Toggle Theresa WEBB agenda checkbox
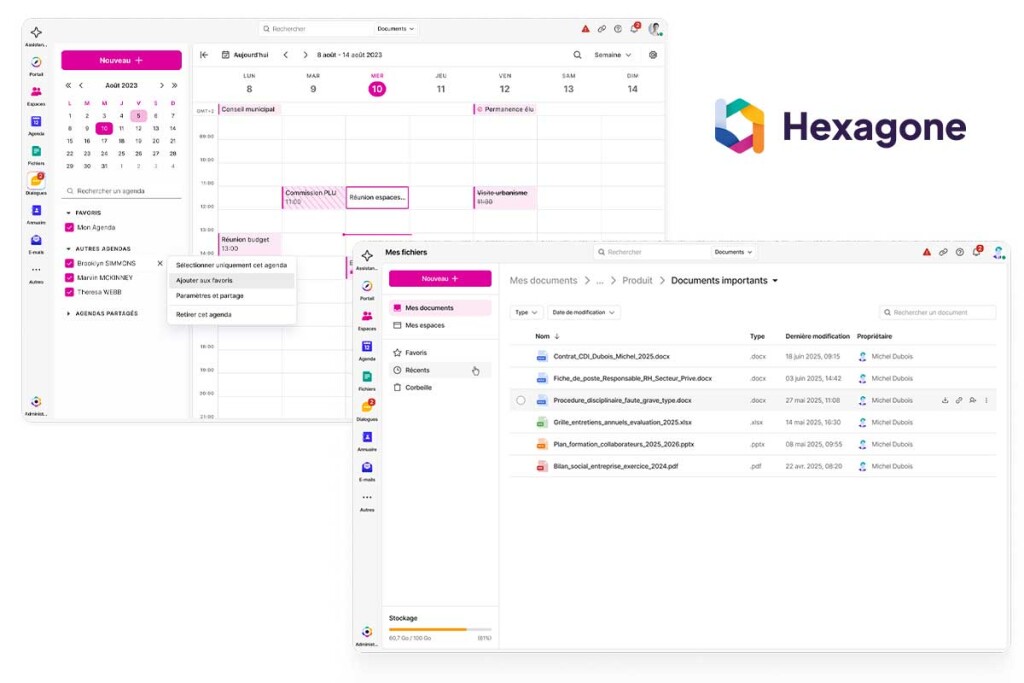This screenshot has height=683, width=1024. (69, 292)
